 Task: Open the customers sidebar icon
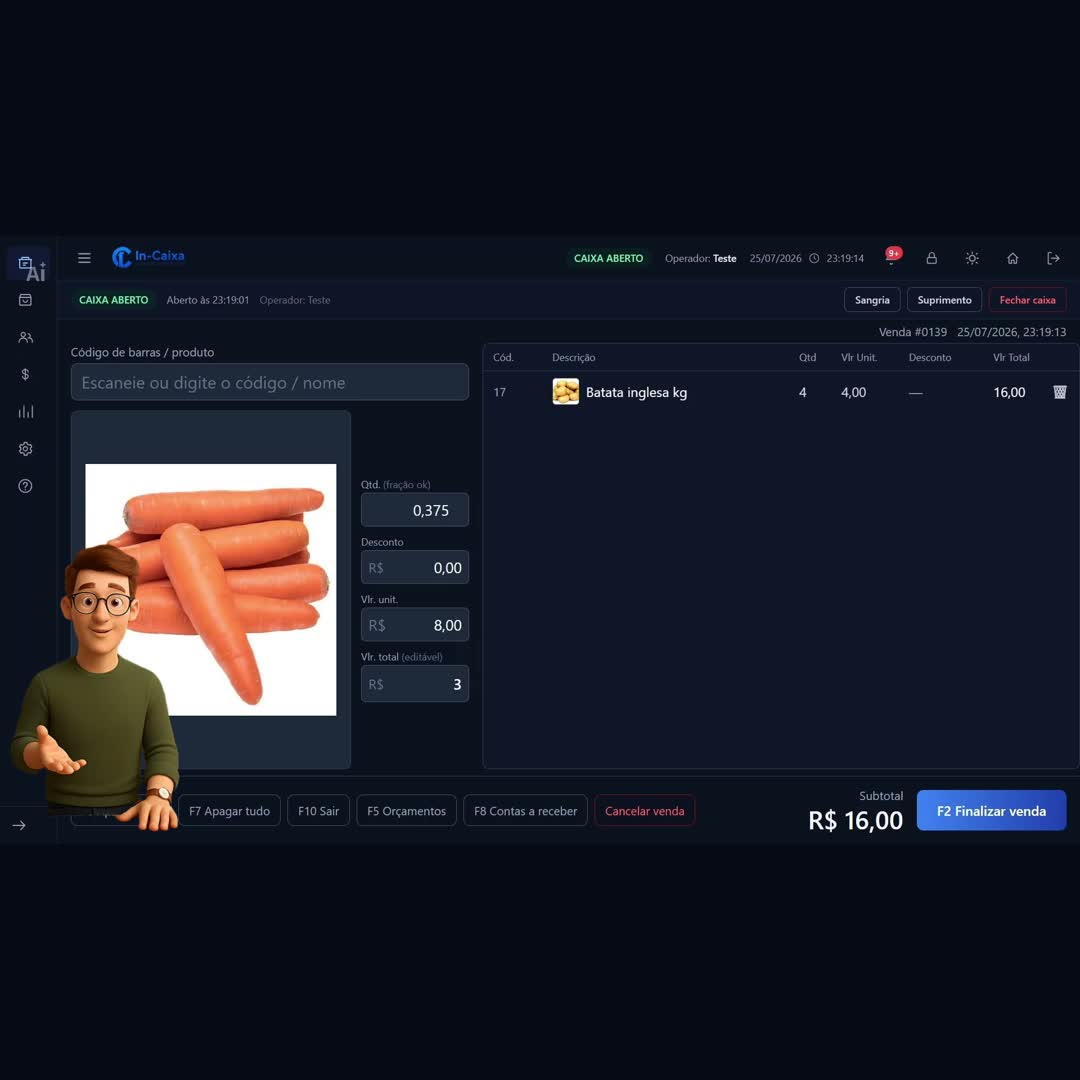click(x=25, y=337)
